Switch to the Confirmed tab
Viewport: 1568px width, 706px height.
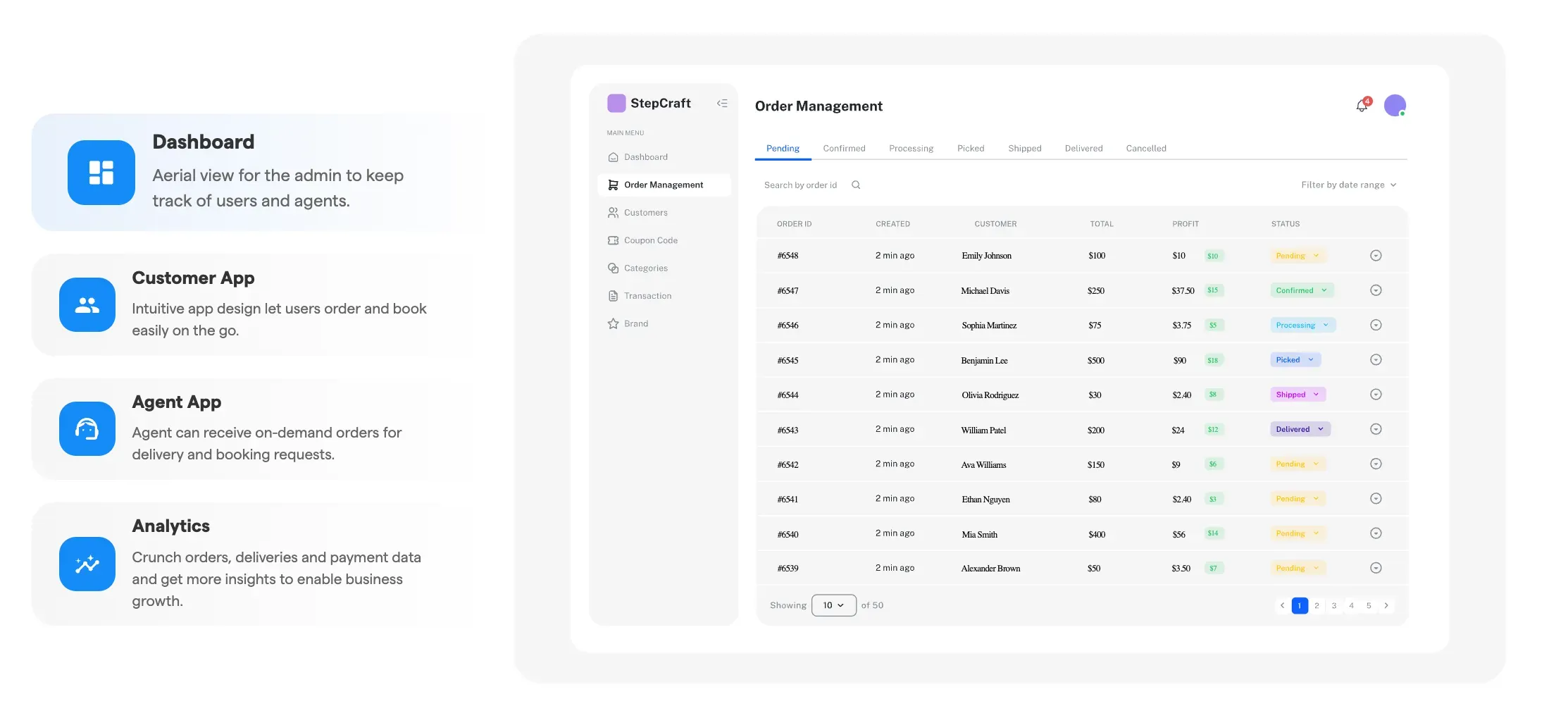pyautogui.click(x=844, y=149)
